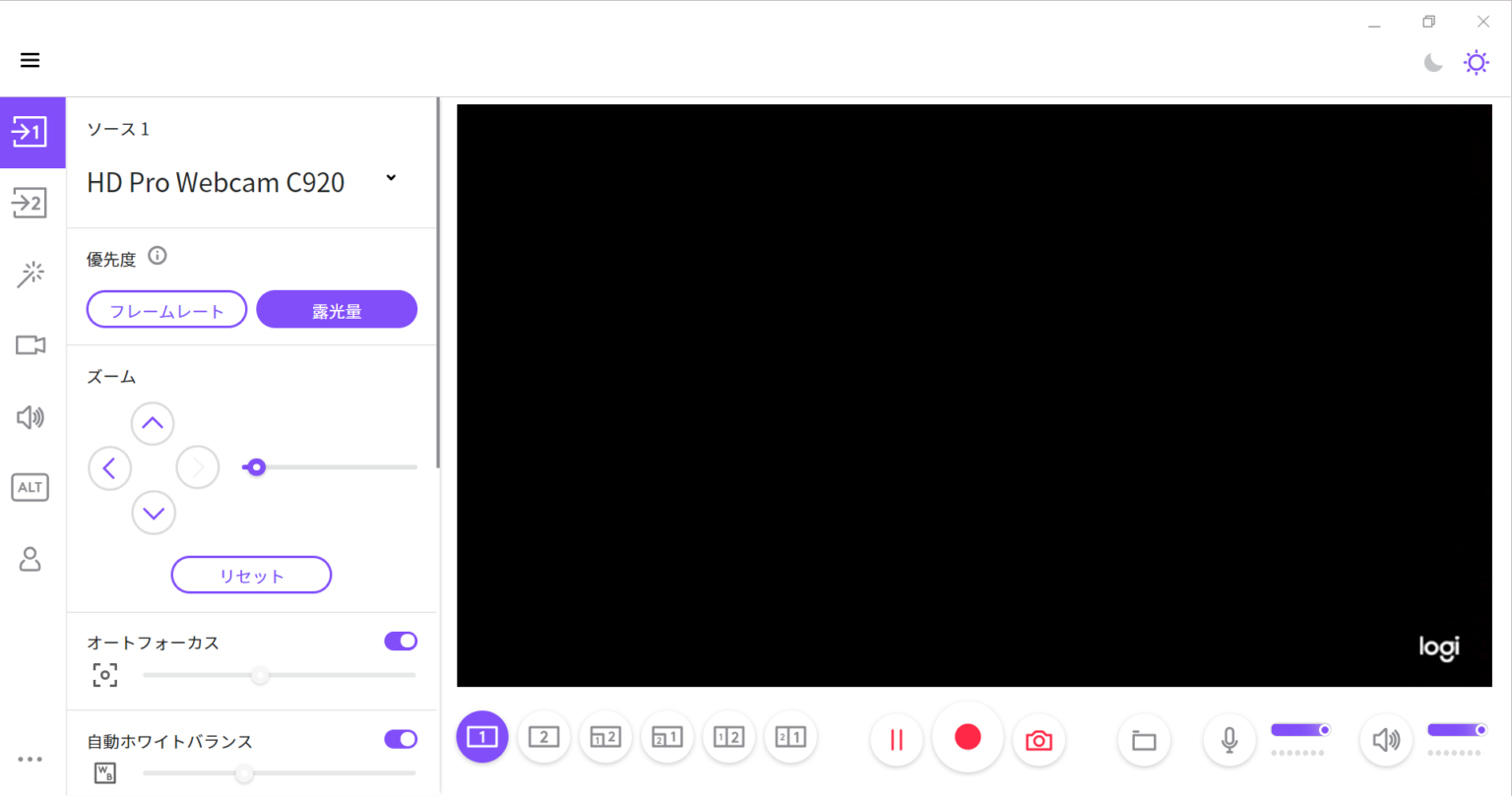This screenshot has height=796, width=1512.
Task: Mute the microphone
Action: pyautogui.click(x=1228, y=740)
